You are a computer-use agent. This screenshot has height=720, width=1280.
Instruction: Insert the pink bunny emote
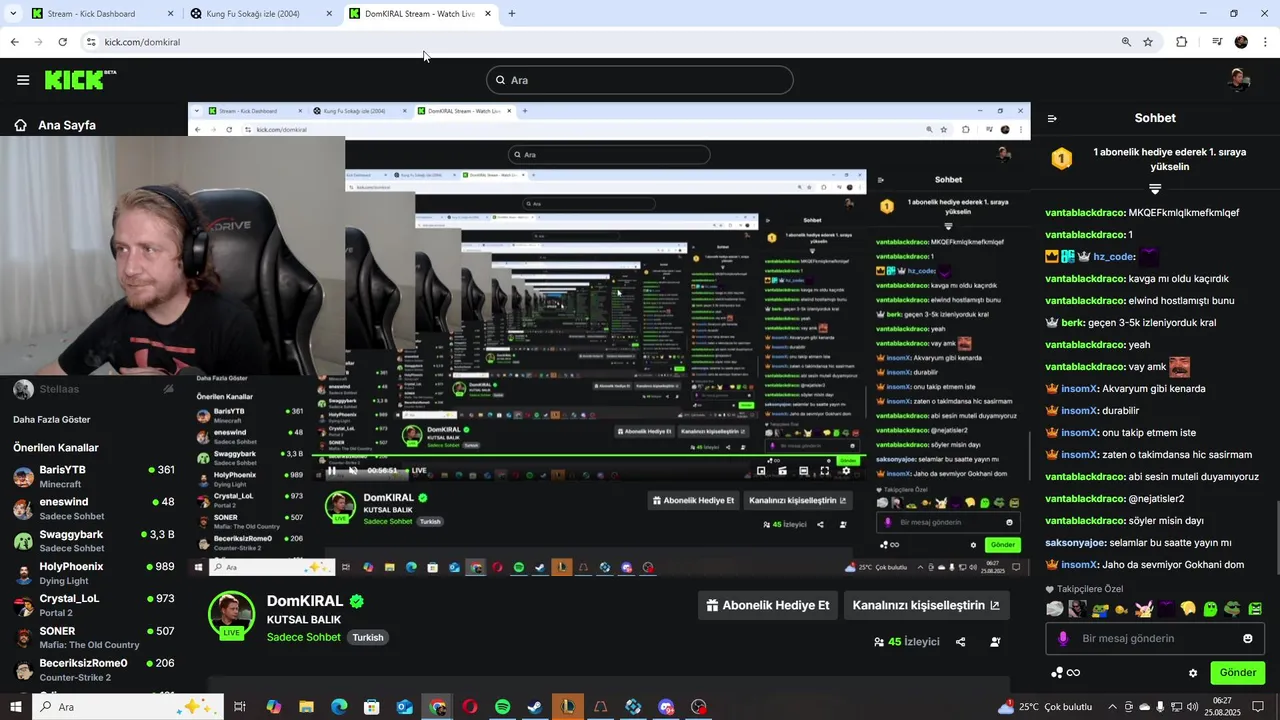[x=1144, y=608]
